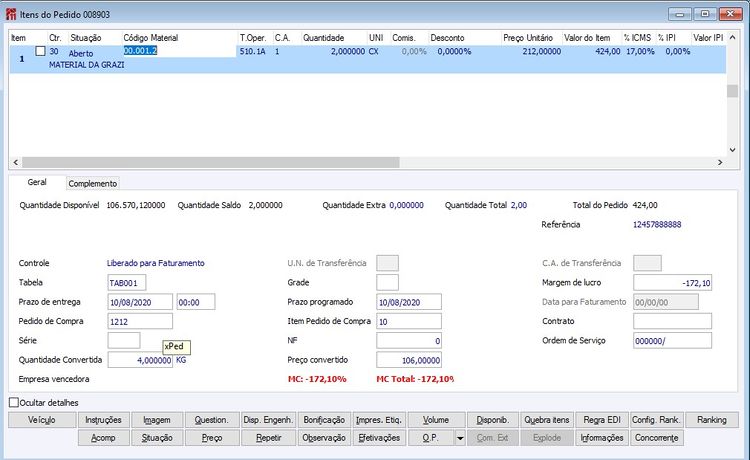Click the Desconto column header
750x460 pixels.
tap(447, 38)
